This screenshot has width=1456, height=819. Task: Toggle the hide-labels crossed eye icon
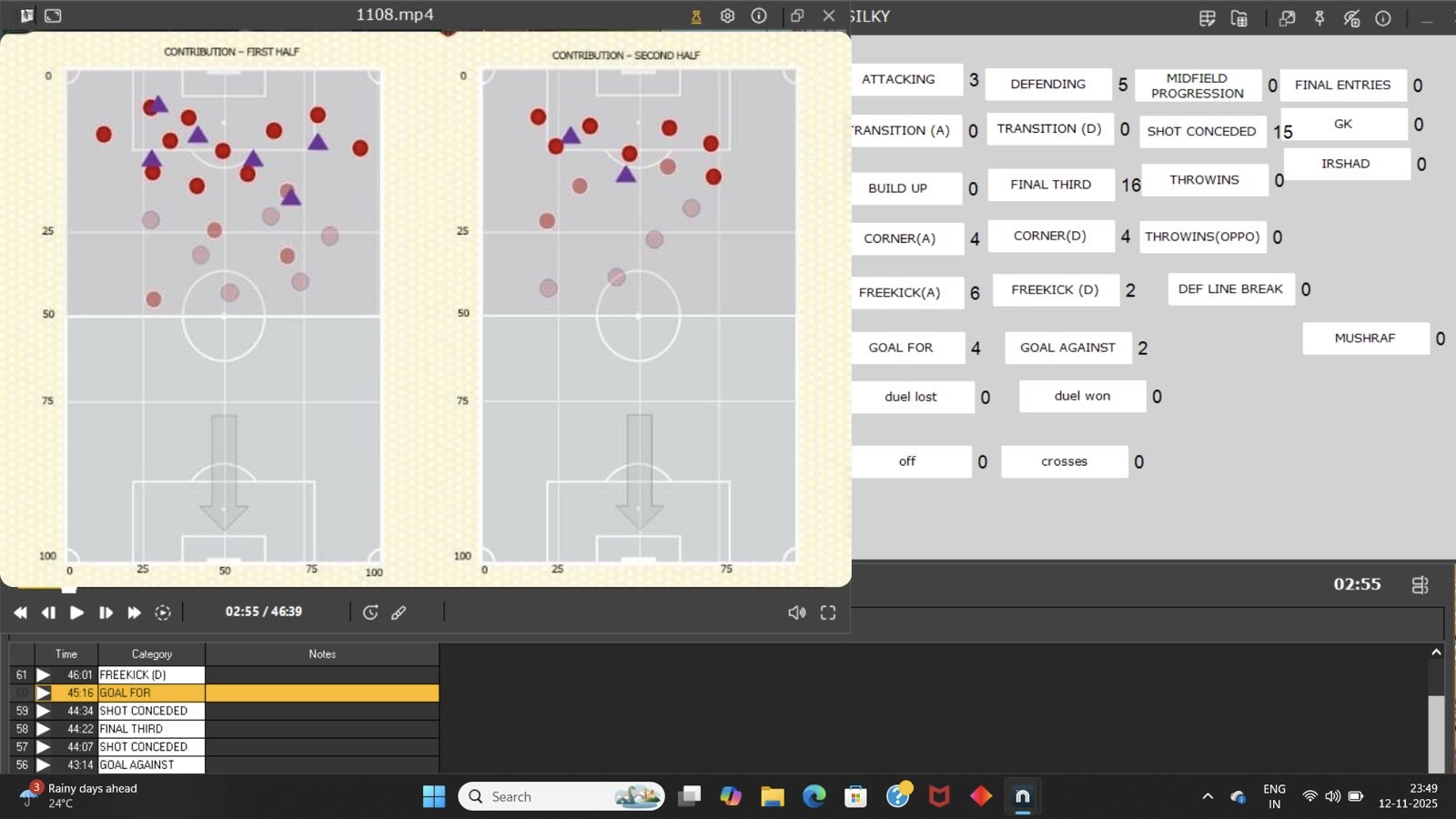click(1352, 18)
